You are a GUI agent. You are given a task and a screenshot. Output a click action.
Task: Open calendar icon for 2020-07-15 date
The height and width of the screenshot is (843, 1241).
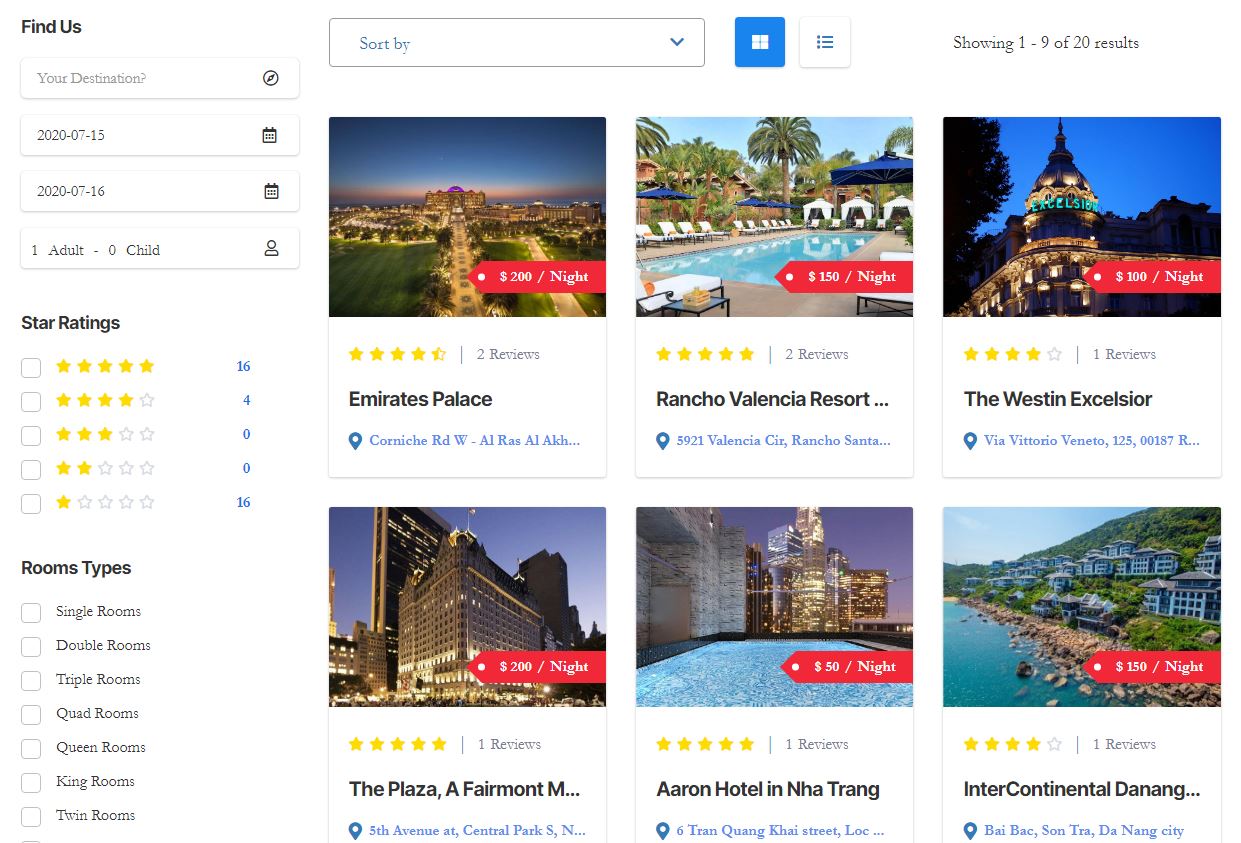click(270, 135)
